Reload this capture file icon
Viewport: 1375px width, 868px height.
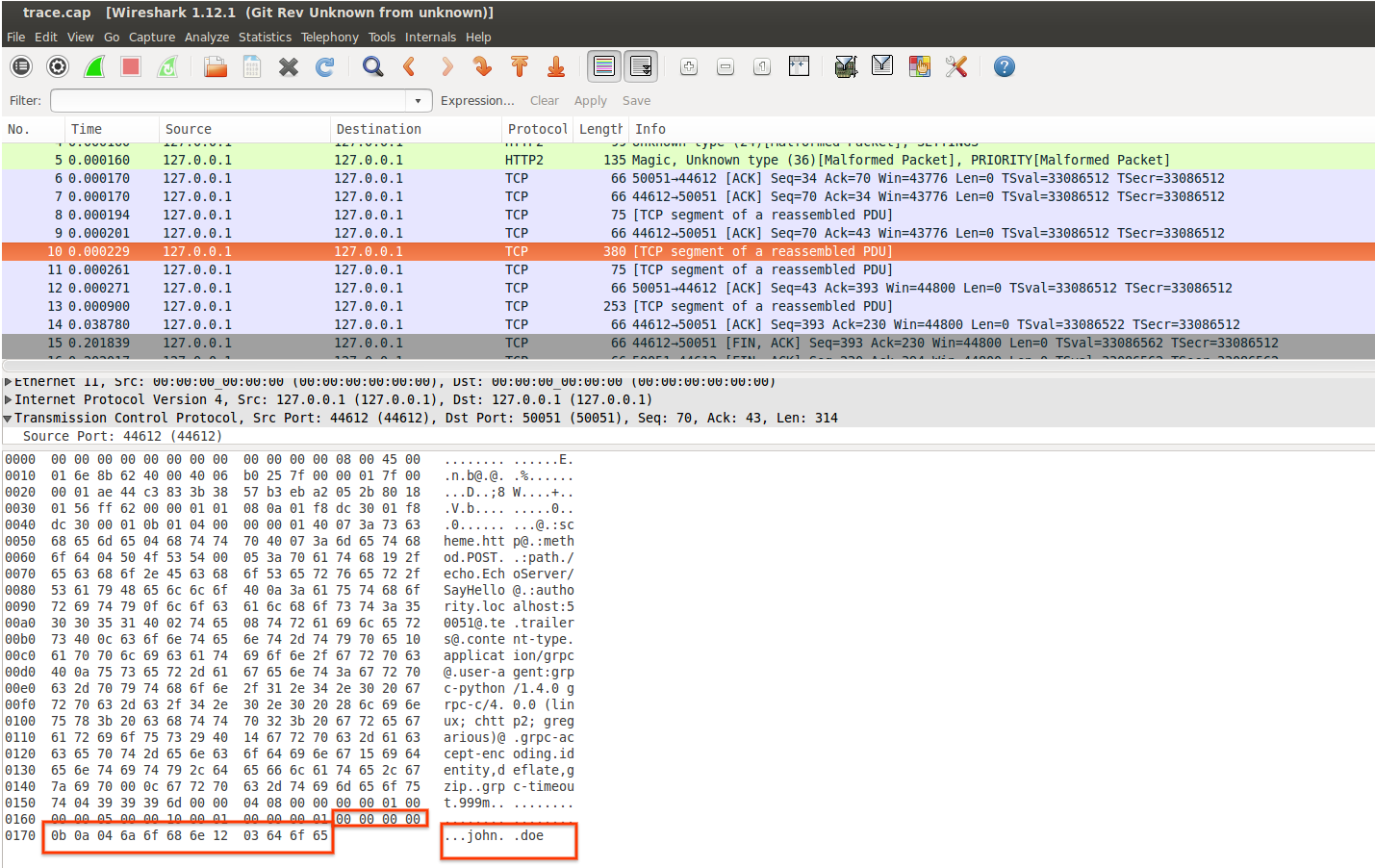[x=325, y=66]
